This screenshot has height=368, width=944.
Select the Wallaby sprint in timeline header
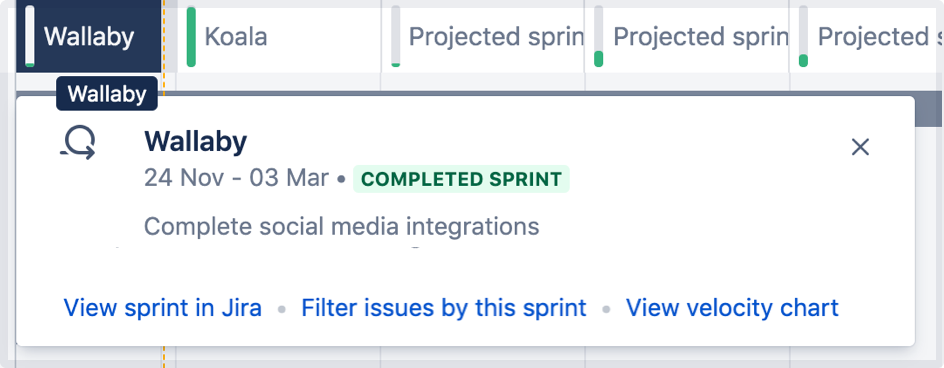(x=88, y=37)
